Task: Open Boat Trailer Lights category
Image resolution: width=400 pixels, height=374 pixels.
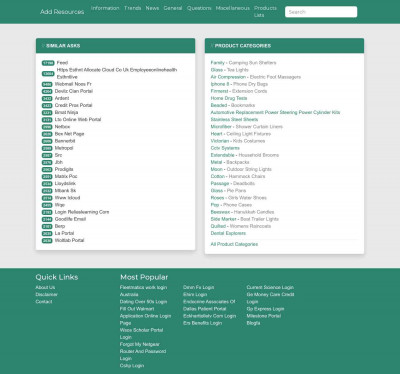Action: coord(259,219)
